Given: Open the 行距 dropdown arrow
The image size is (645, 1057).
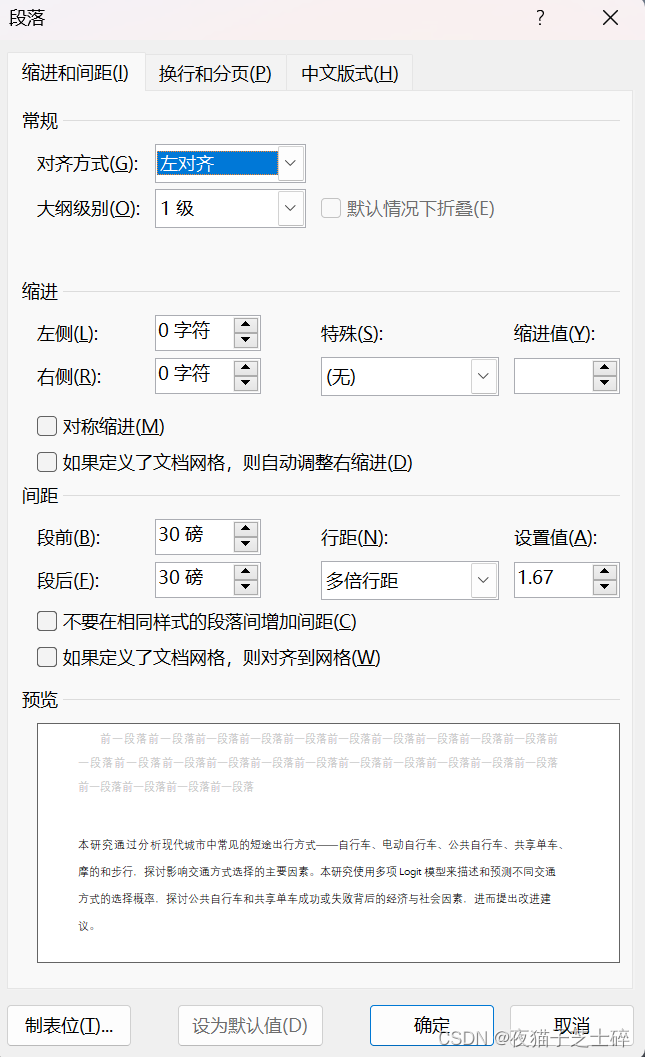Looking at the screenshot, I should pos(483,580).
